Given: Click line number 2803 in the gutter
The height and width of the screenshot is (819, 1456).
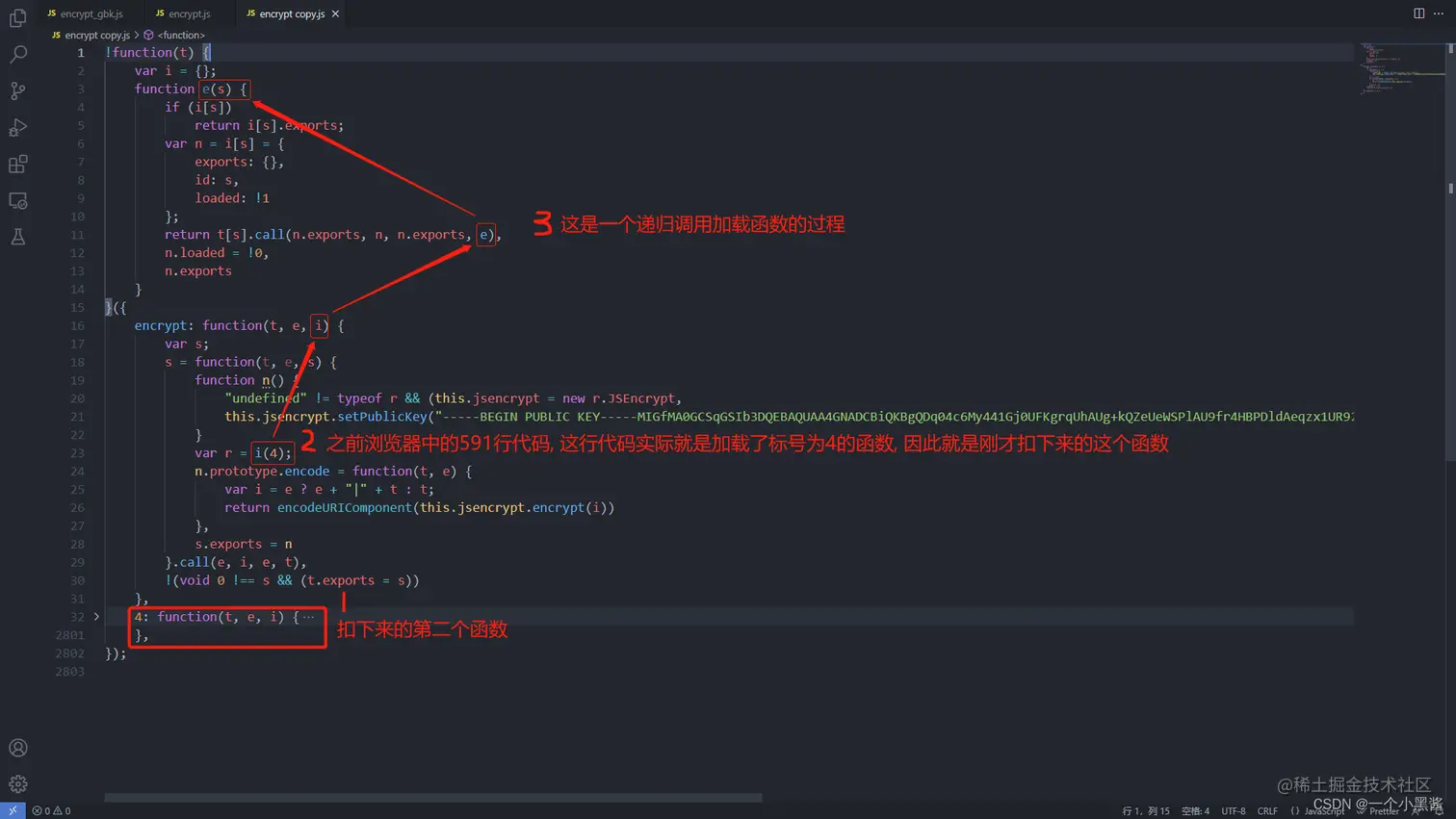Looking at the screenshot, I should point(69,672).
